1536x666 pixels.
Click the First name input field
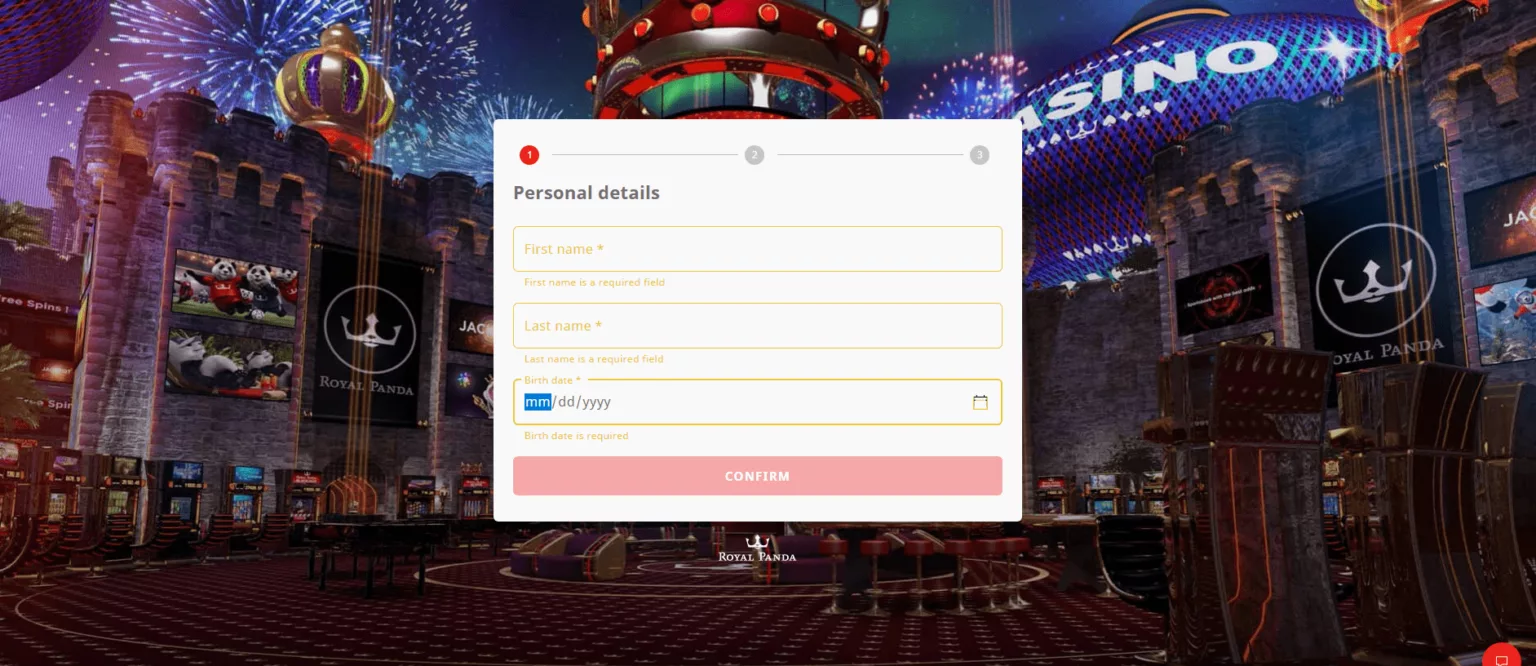click(x=757, y=249)
